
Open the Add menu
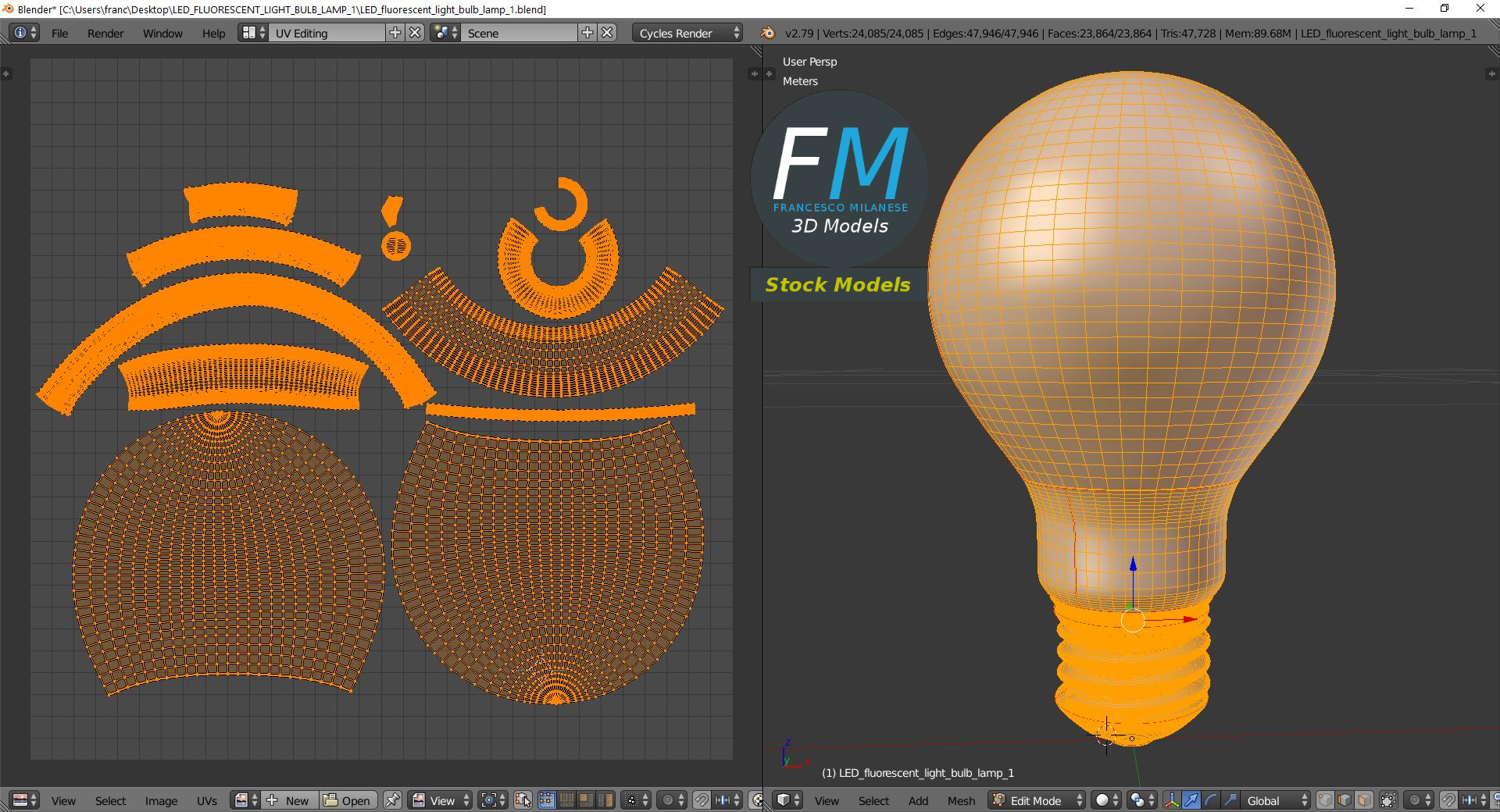pos(918,801)
